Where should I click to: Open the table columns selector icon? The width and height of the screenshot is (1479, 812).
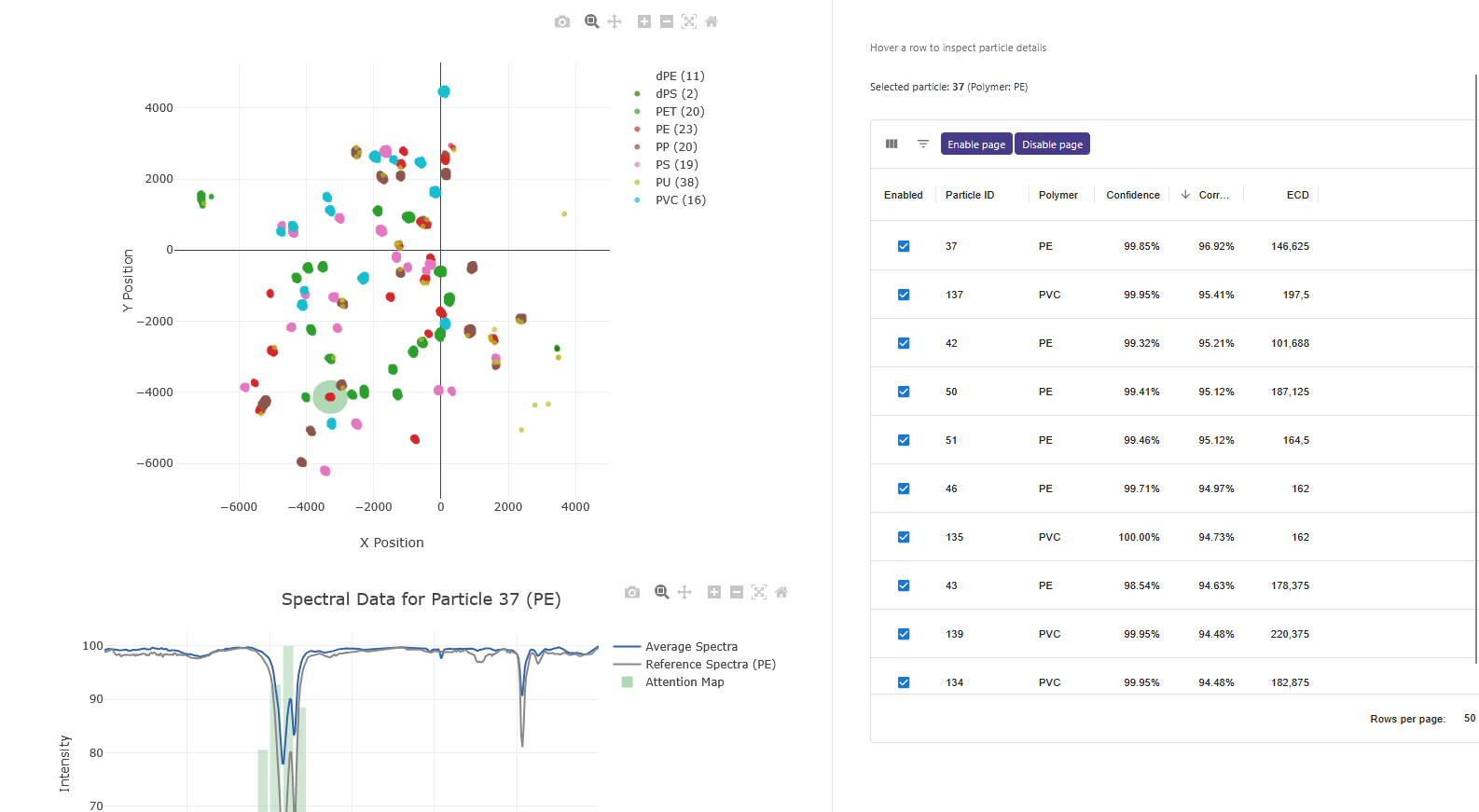click(892, 144)
